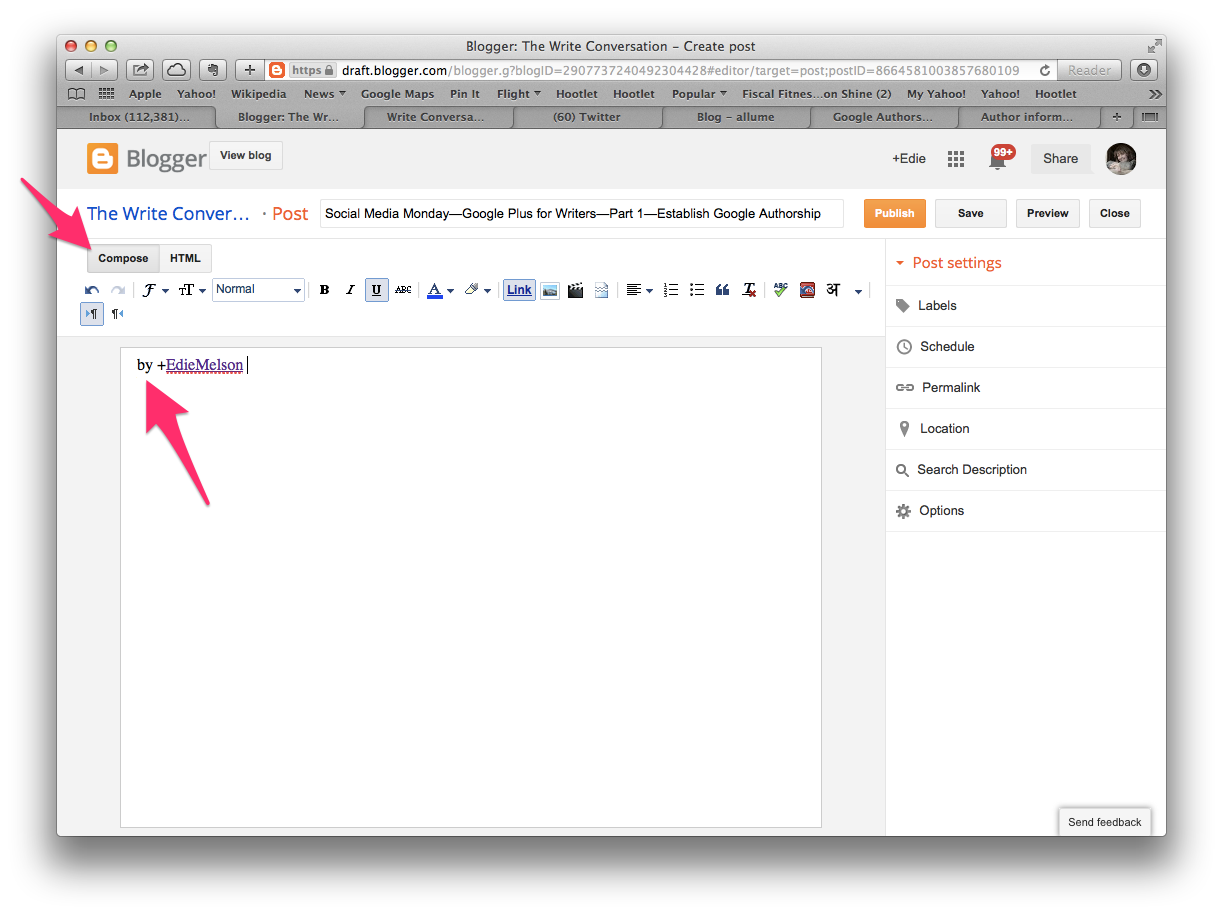1223x915 pixels.
Task: Toggle italic formatting
Action: point(350,290)
